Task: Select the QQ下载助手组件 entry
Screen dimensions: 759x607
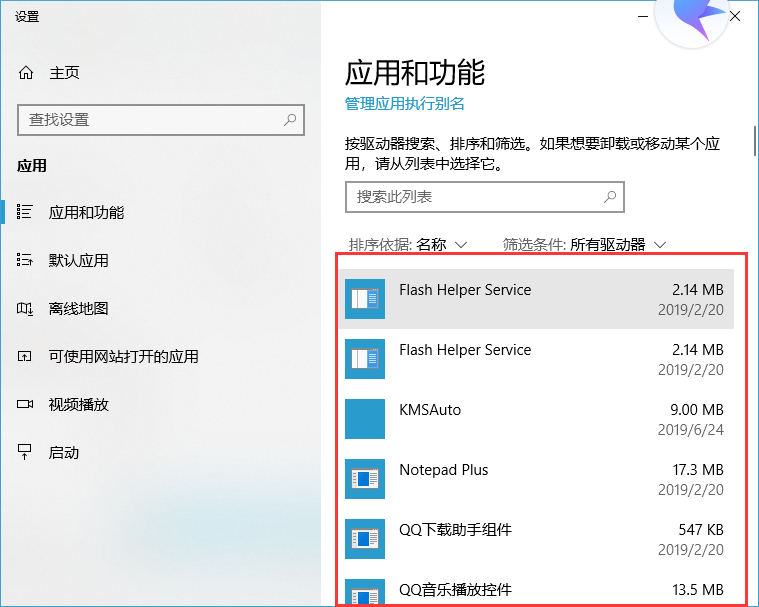Action: pyautogui.click(x=536, y=539)
